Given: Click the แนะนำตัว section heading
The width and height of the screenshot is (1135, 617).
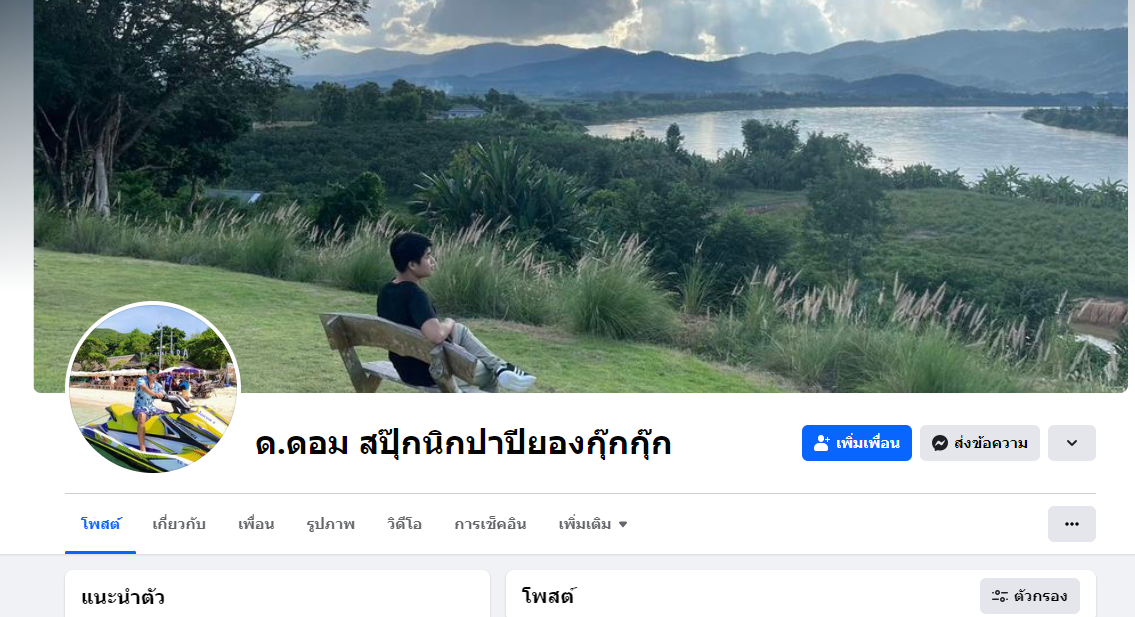Looking at the screenshot, I should coord(123,597).
